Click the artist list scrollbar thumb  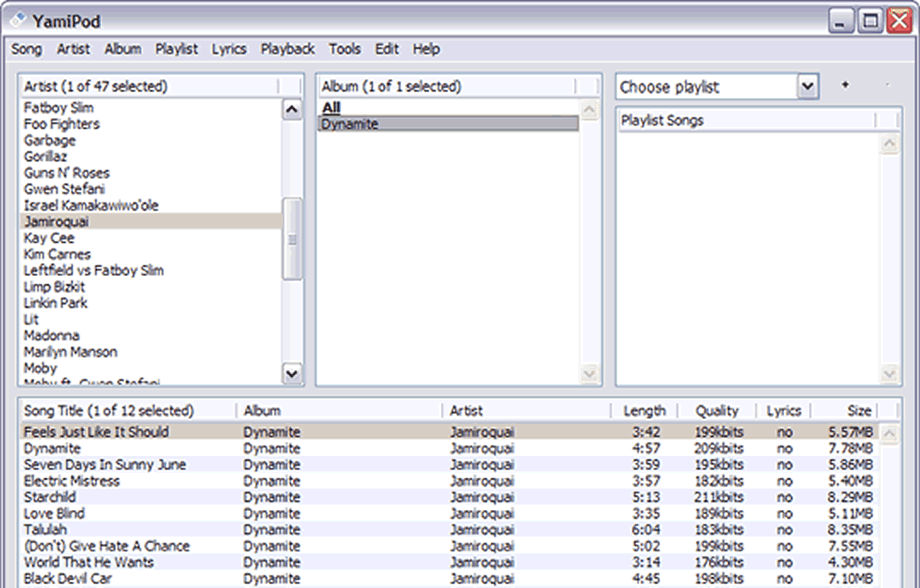pyautogui.click(x=292, y=239)
